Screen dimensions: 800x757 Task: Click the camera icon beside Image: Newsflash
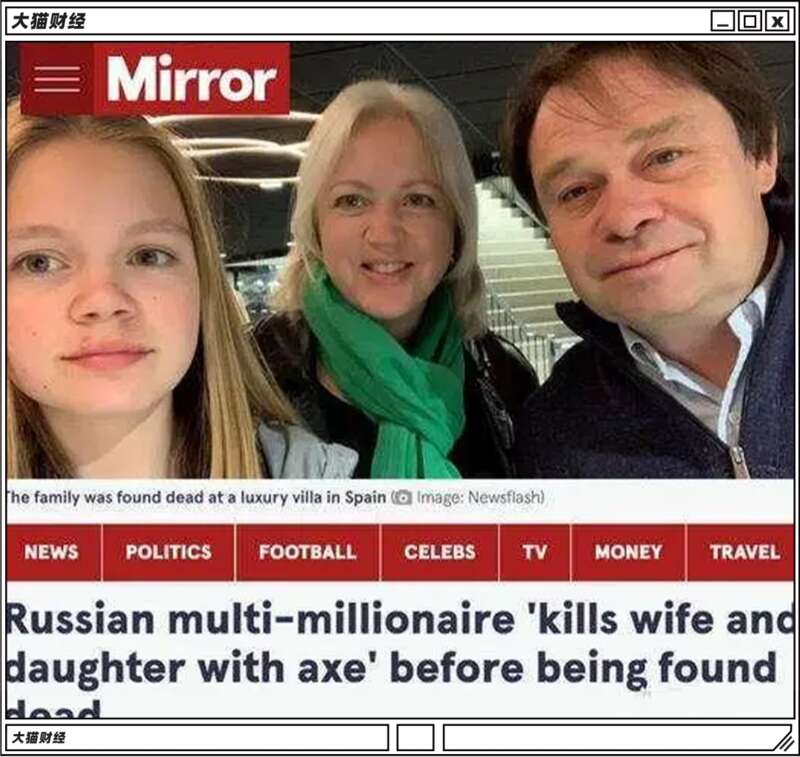(403, 497)
